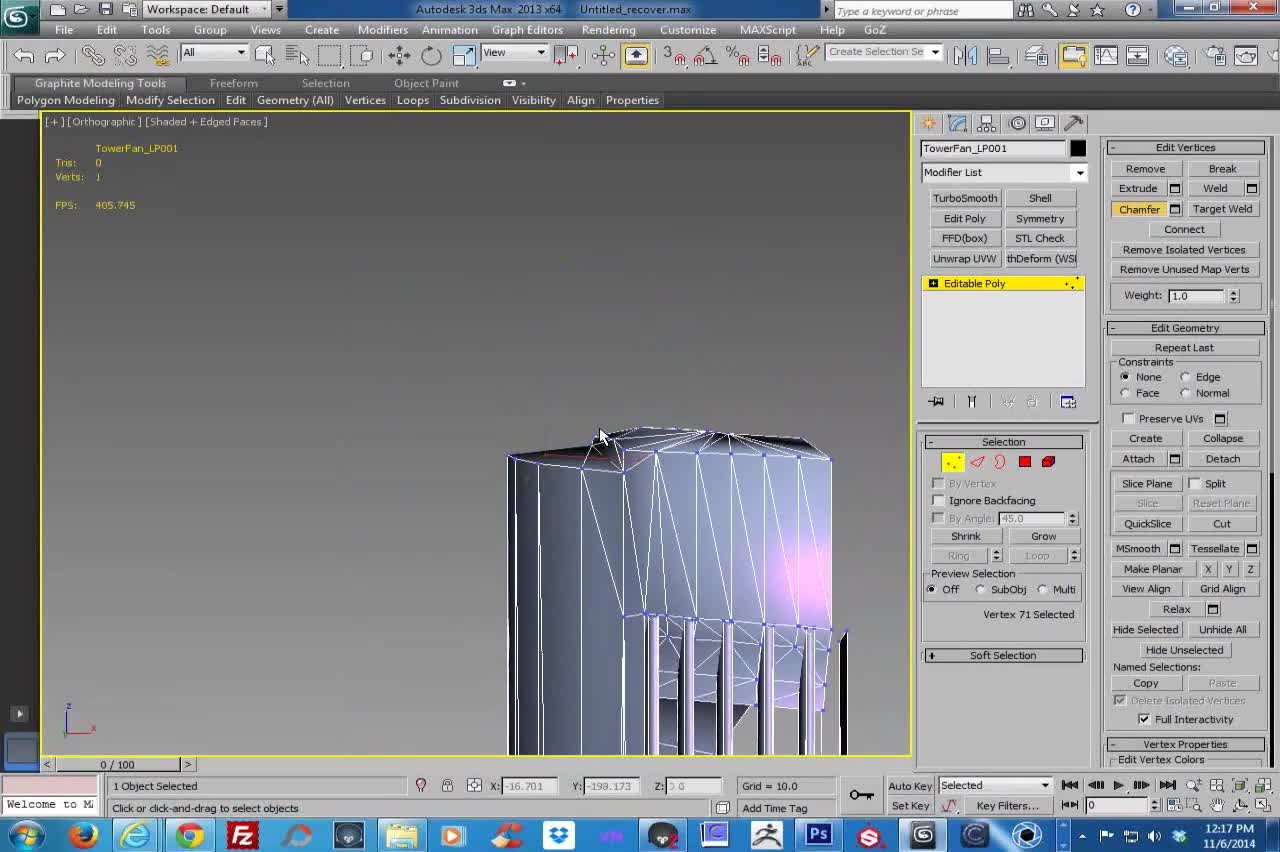
Task: Expand the Soft Selection rollout
Action: tap(1003, 655)
